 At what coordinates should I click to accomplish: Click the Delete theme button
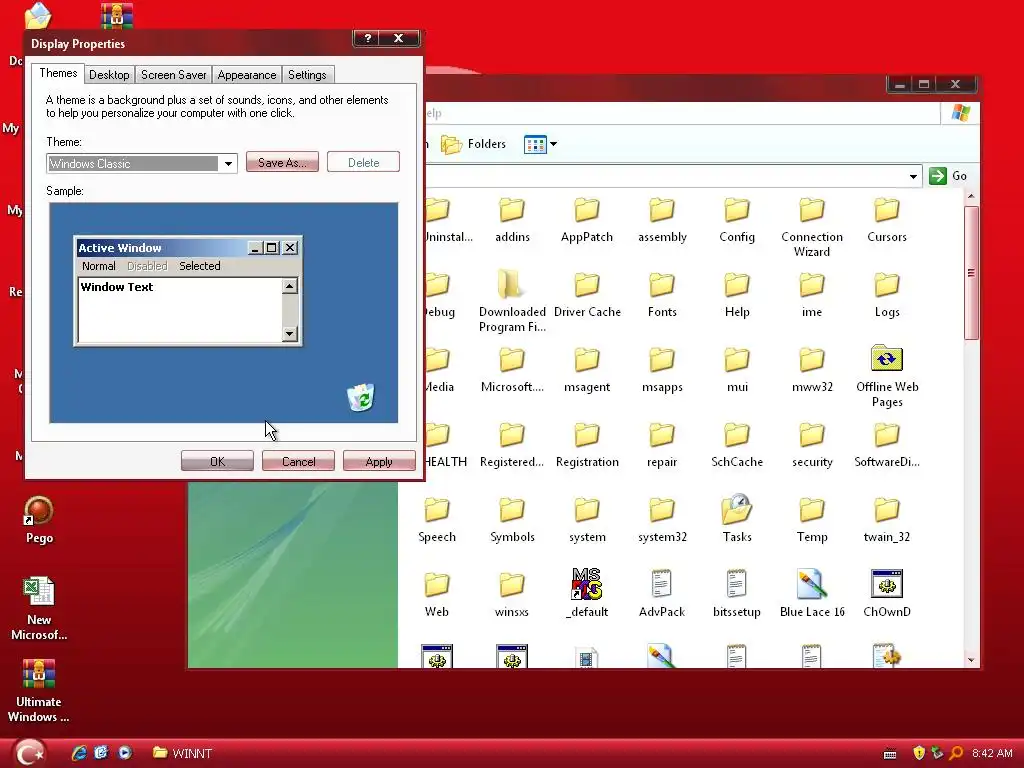363,163
